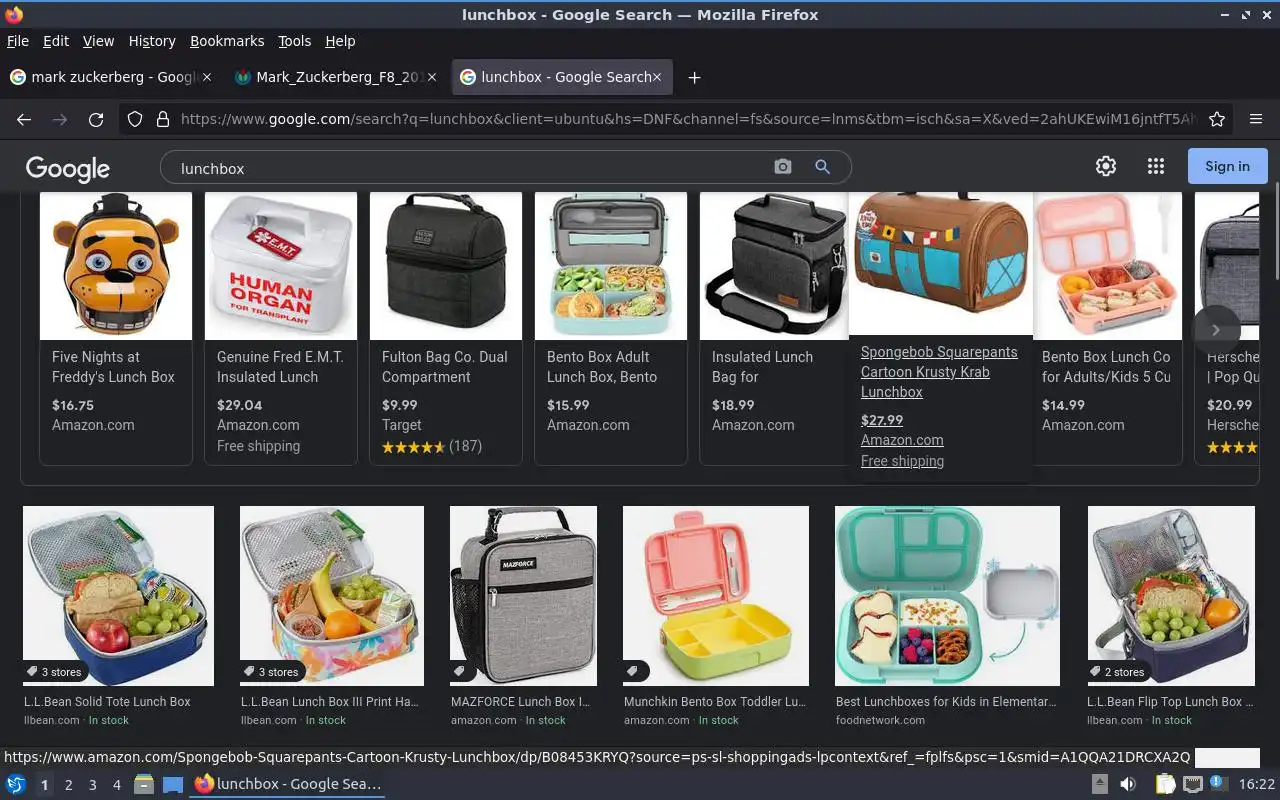Image resolution: width=1280 pixels, height=800 pixels.
Task: Show next shopping results with arrow
Action: pos(1216,329)
